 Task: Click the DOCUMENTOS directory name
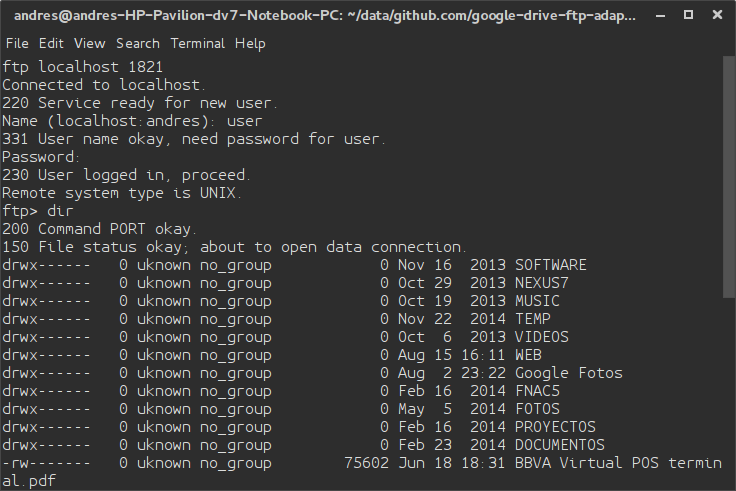pos(560,445)
